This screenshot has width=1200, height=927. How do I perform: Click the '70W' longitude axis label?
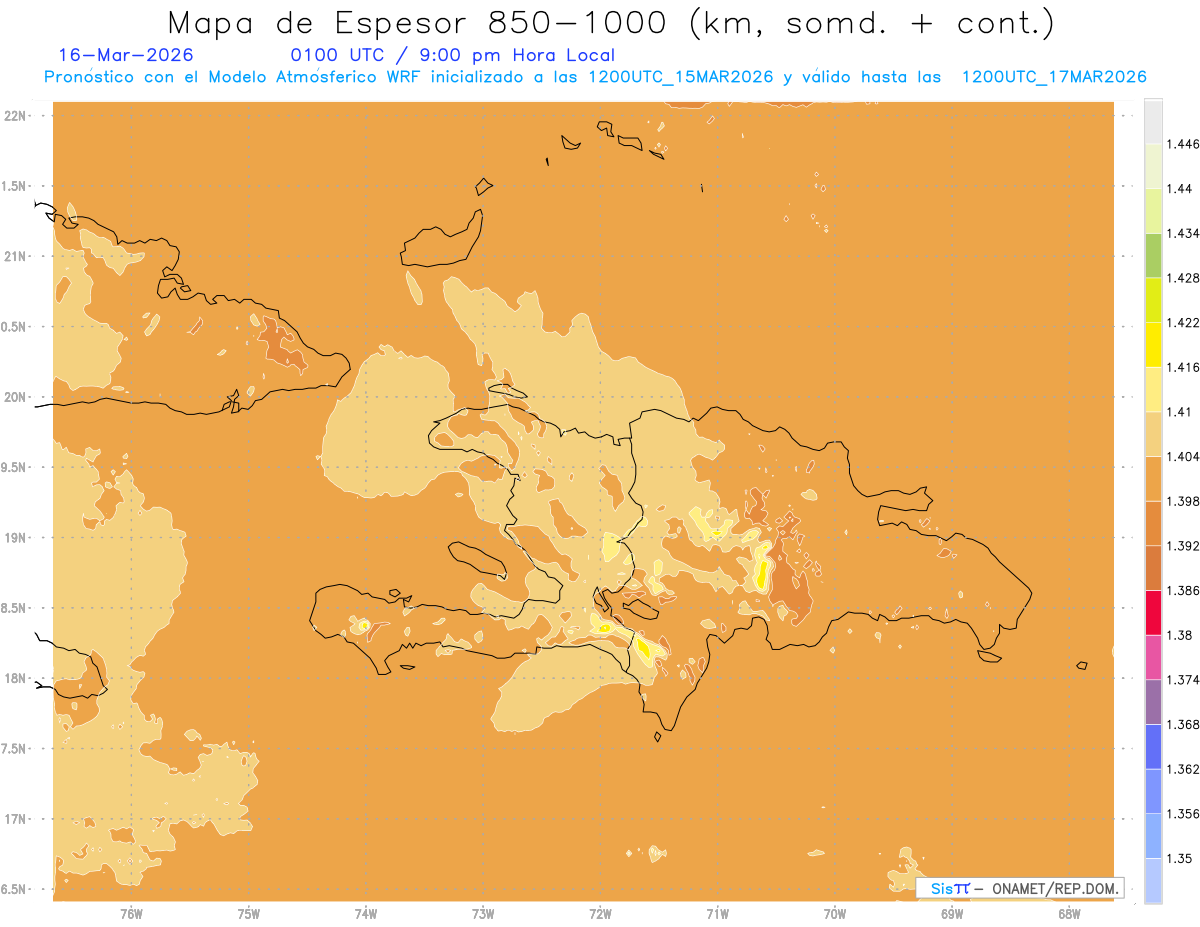(x=835, y=914)
